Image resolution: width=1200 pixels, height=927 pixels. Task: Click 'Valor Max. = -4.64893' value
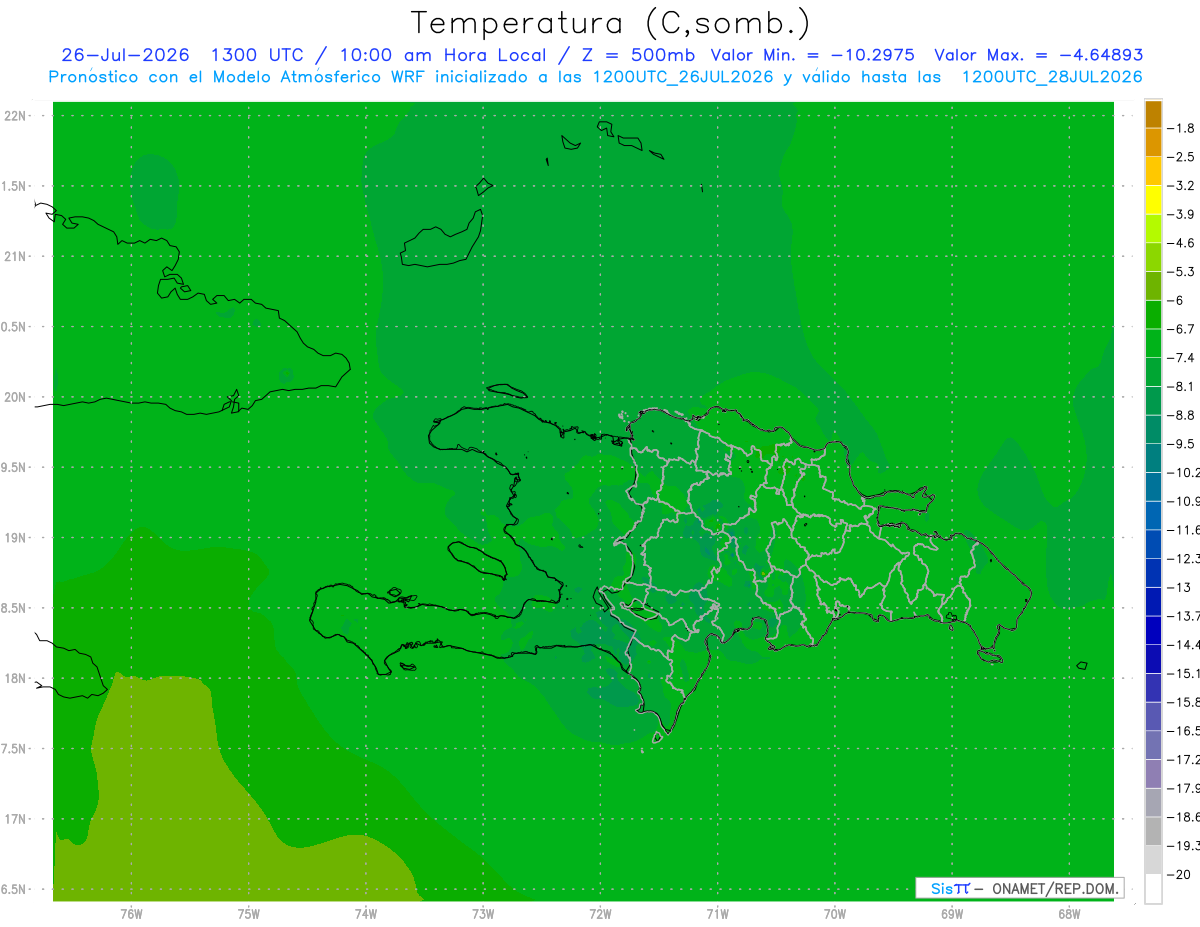point(1039,55)
